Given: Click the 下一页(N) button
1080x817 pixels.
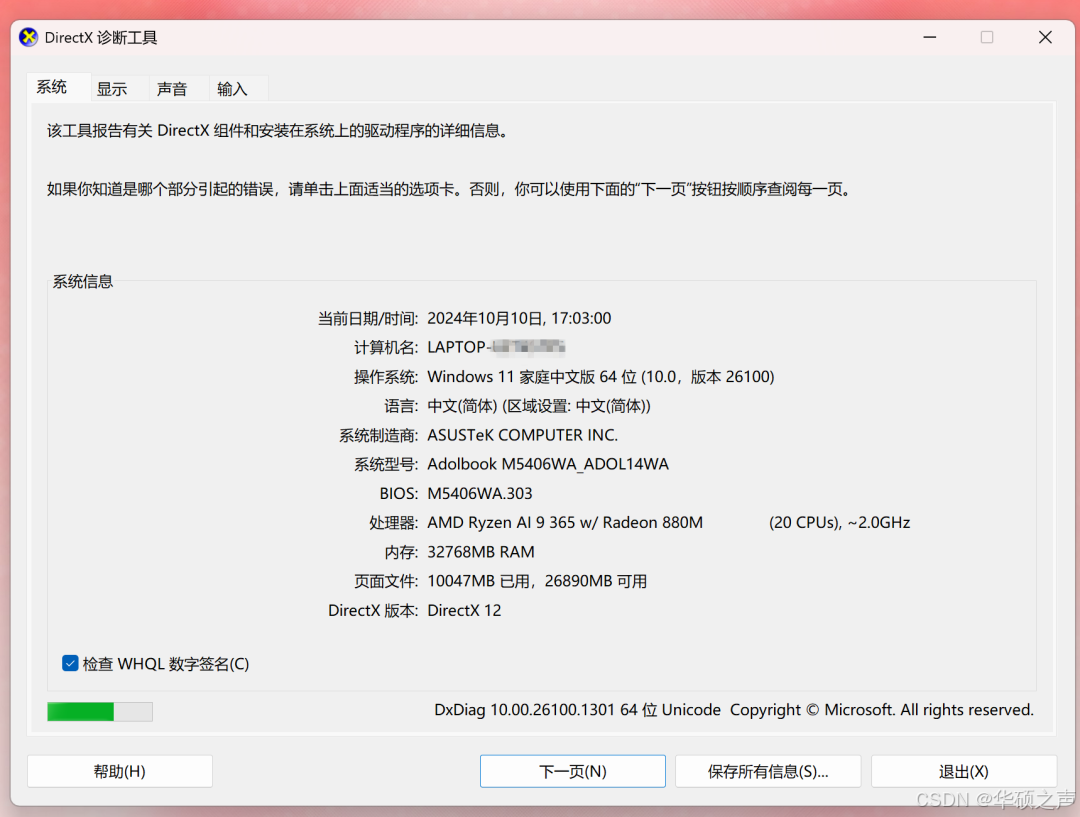Looking at the screenshot, I should 572,771.
